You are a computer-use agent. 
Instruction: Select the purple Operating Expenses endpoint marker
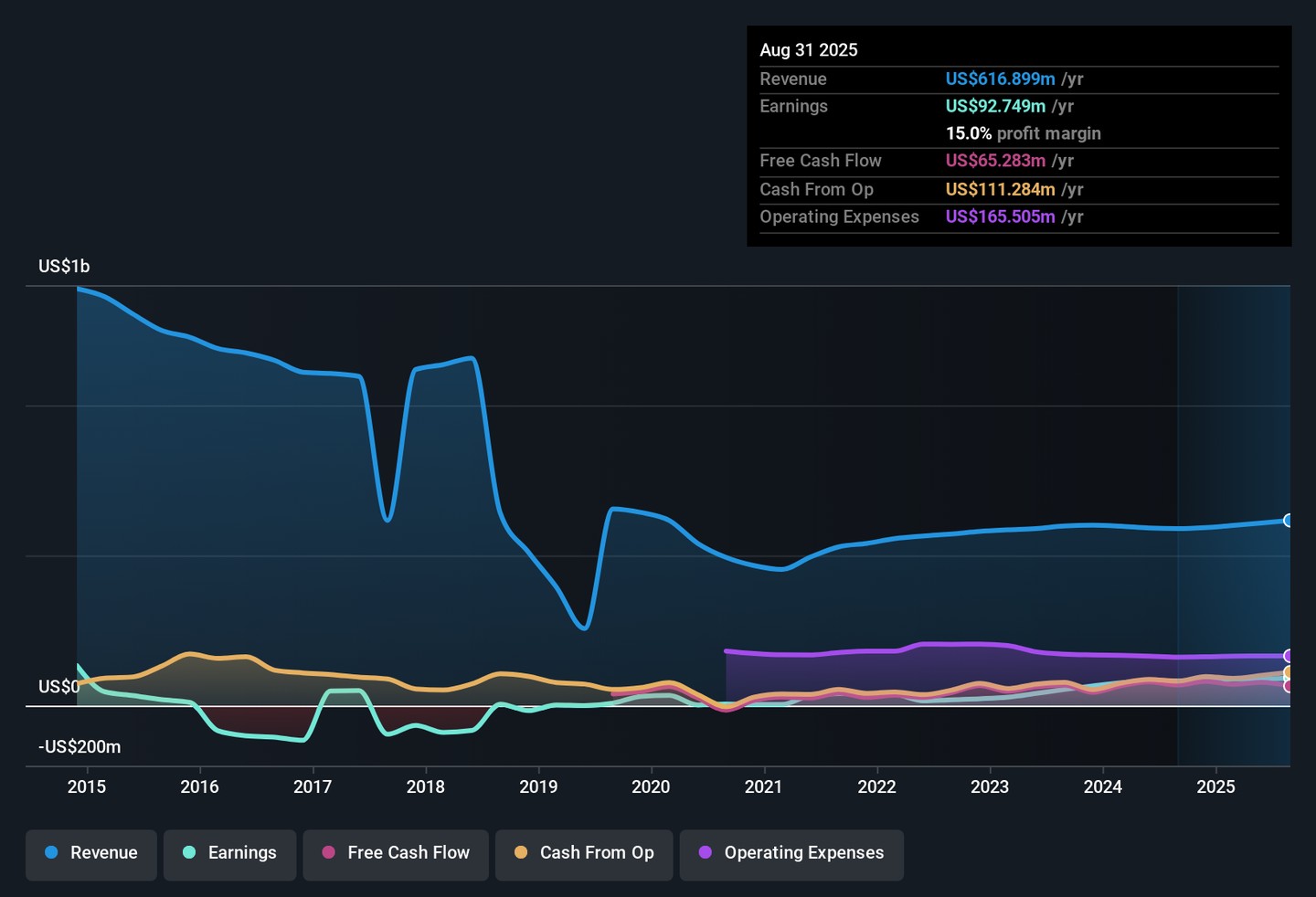(x=1289, y=656)
